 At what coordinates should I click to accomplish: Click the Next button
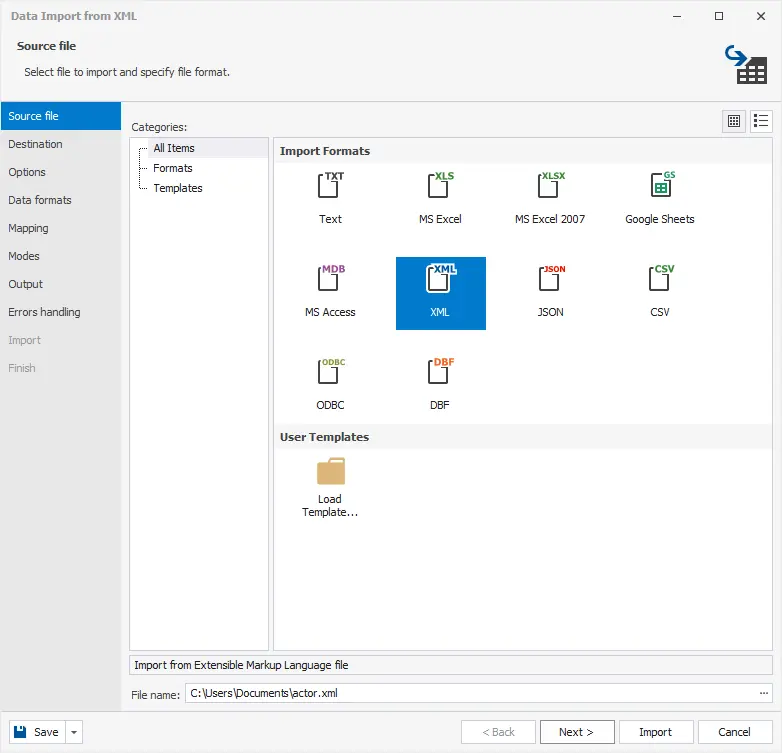point(577,732)
